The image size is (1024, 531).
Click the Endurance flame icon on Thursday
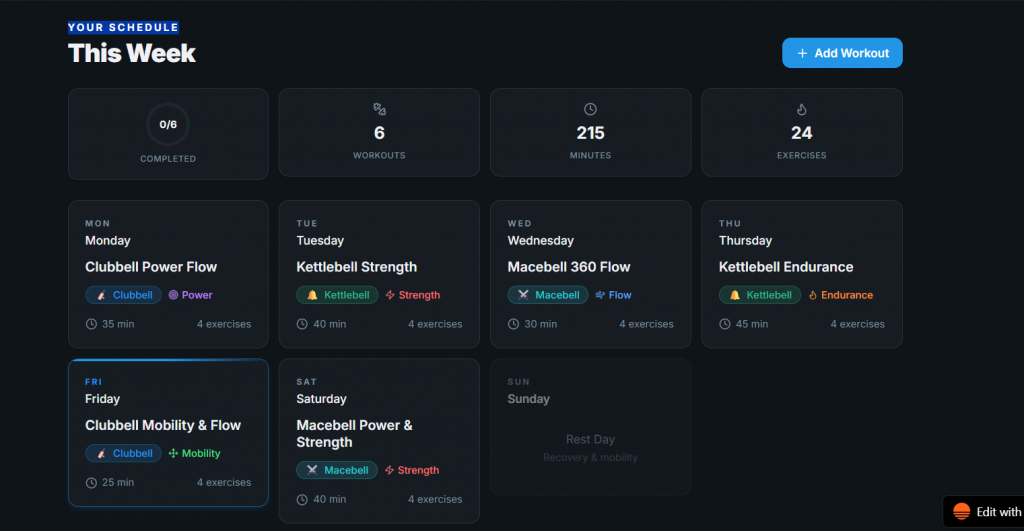(813, 295)
